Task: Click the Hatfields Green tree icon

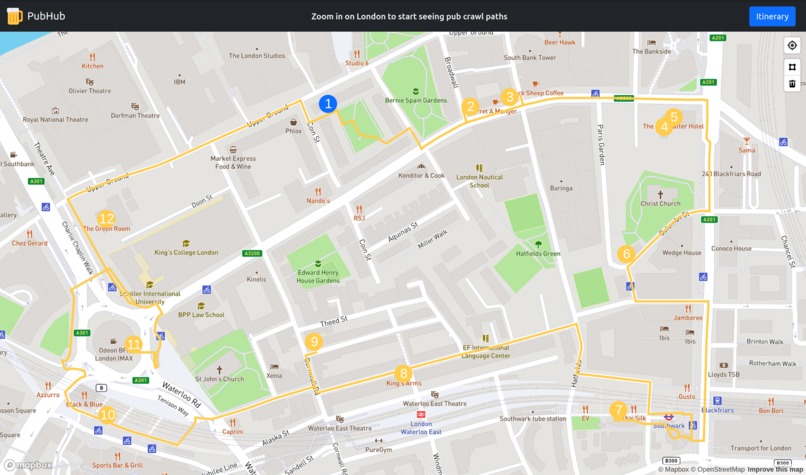Action: (538, 245)
